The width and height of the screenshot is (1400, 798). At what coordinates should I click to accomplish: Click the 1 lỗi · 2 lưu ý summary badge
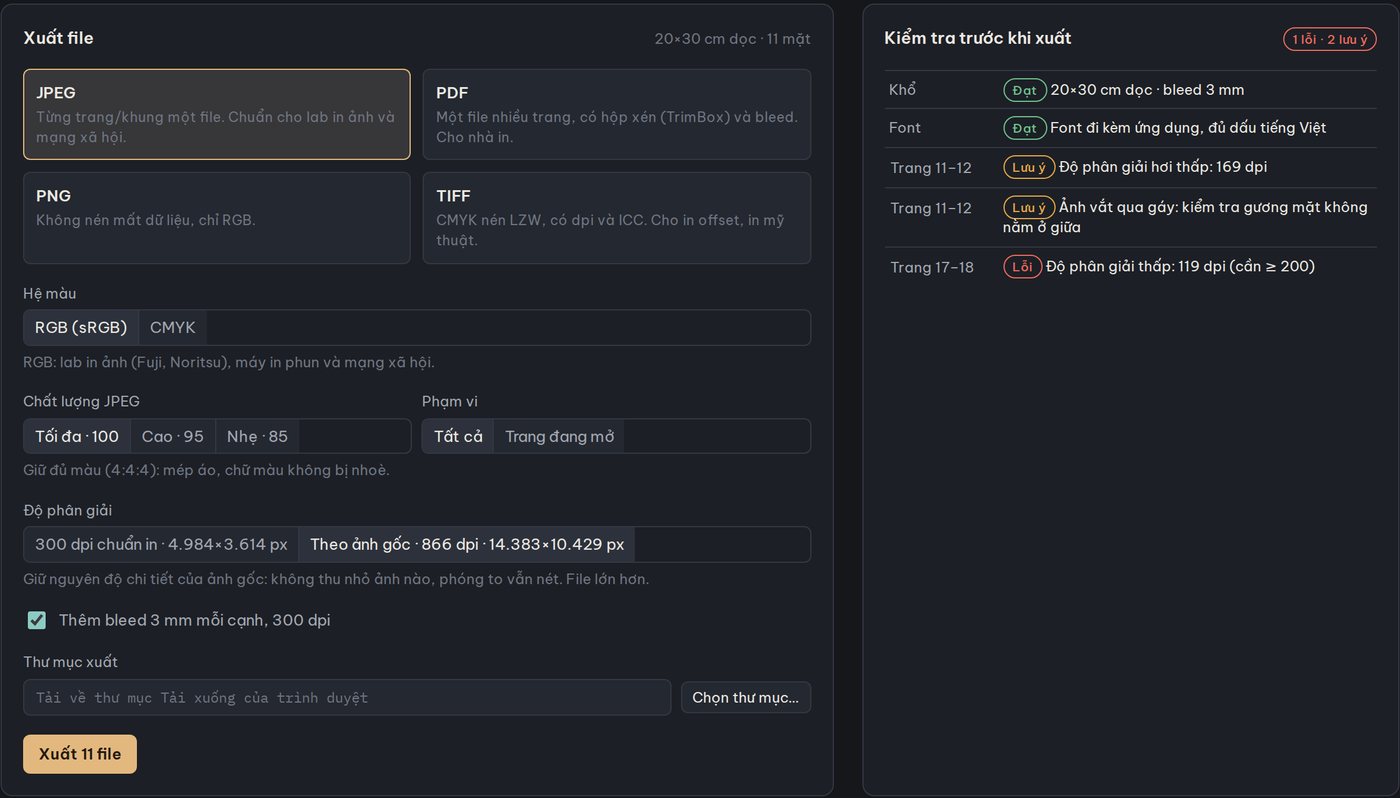[x=1330, y=39]
